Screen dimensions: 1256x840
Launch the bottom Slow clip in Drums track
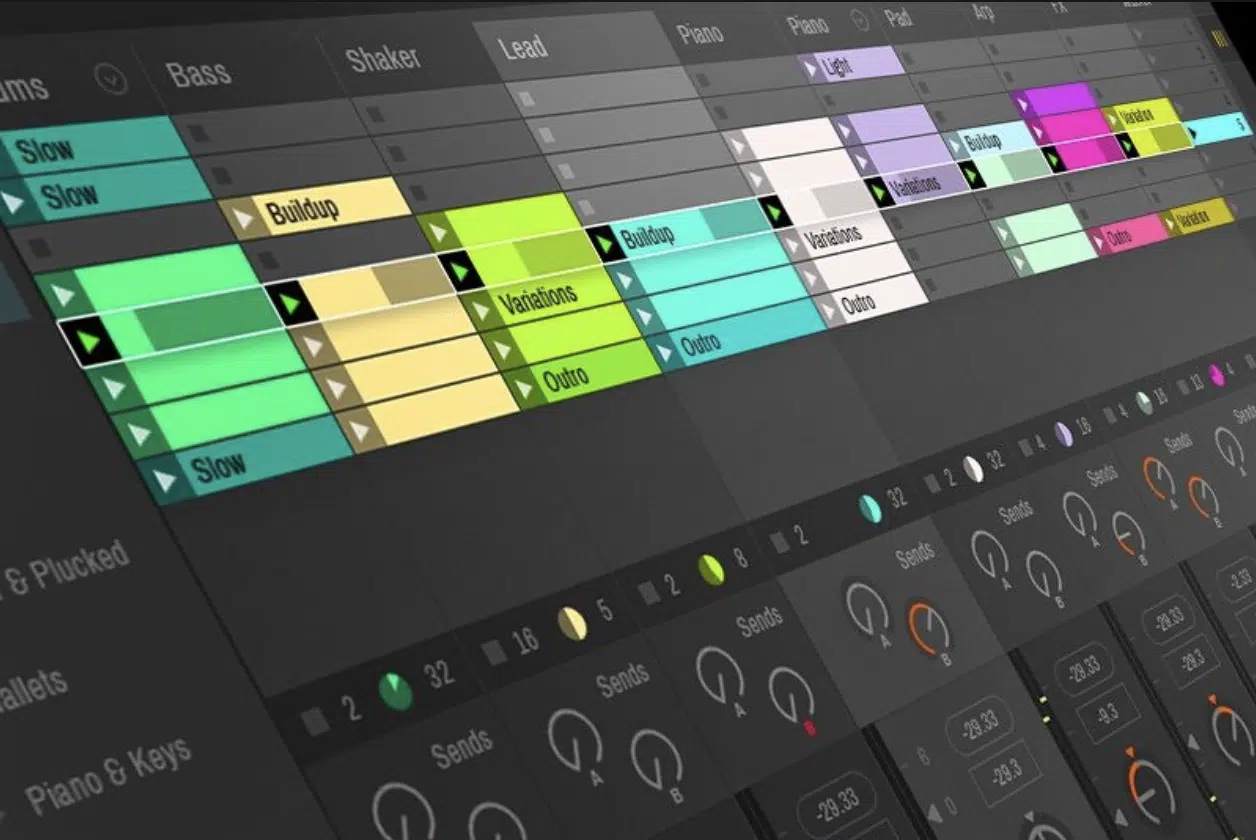pos(166,480)
